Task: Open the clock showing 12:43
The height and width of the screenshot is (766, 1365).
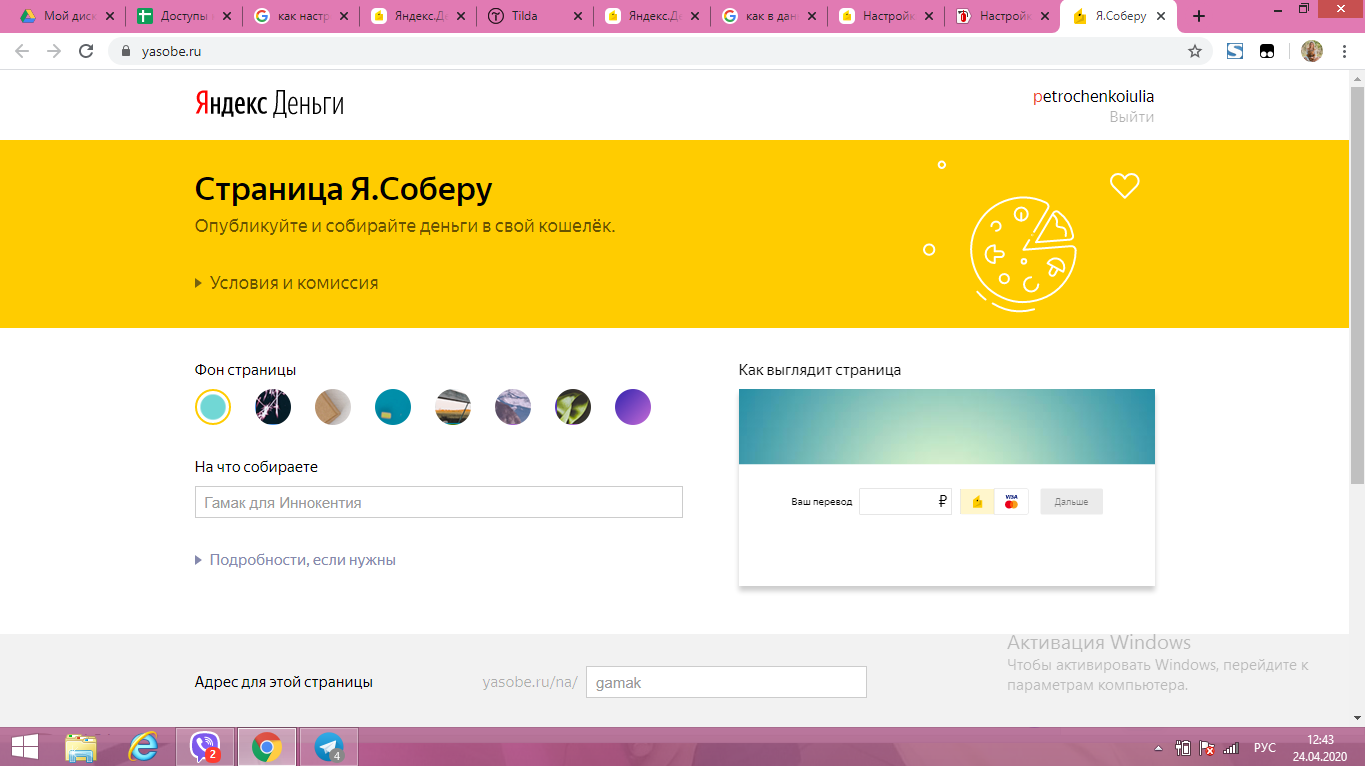Action: 1320,747
